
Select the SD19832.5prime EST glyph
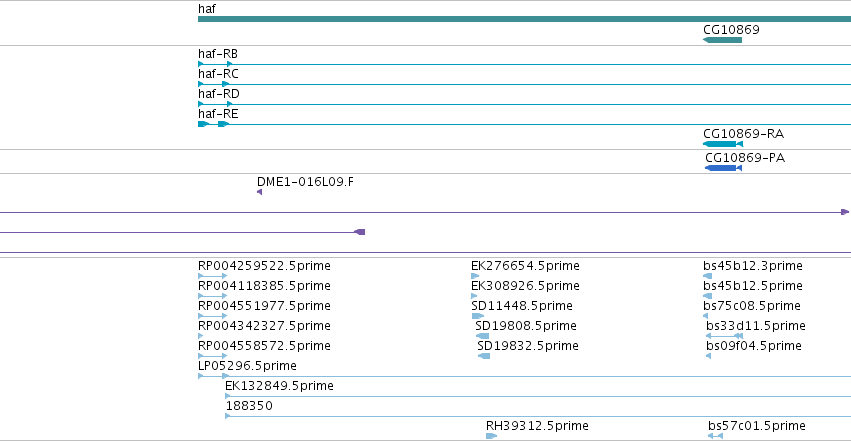(x=484, y=356)
